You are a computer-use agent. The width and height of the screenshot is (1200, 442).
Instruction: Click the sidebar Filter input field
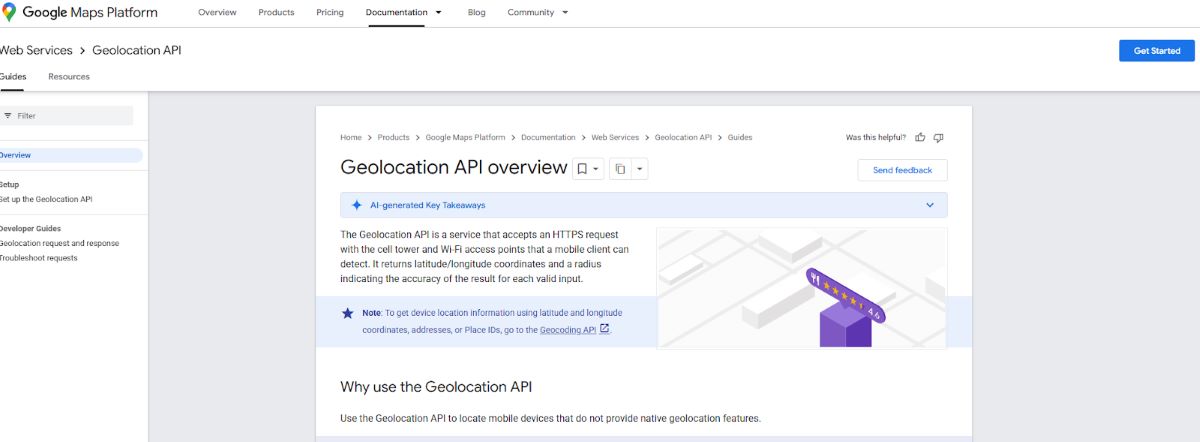tap(66, 116)
